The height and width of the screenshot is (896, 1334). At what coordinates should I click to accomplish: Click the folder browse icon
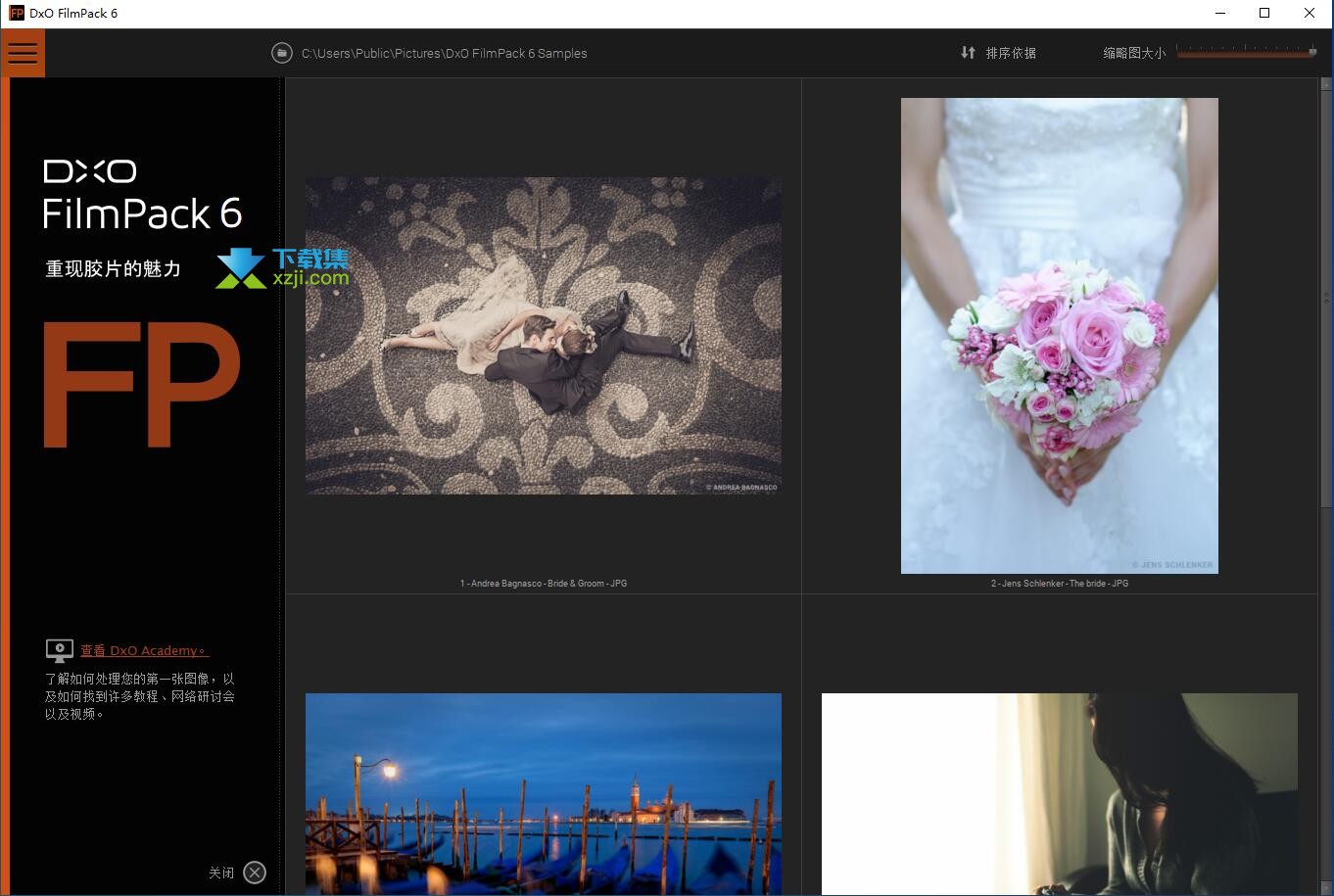point(282,53)
